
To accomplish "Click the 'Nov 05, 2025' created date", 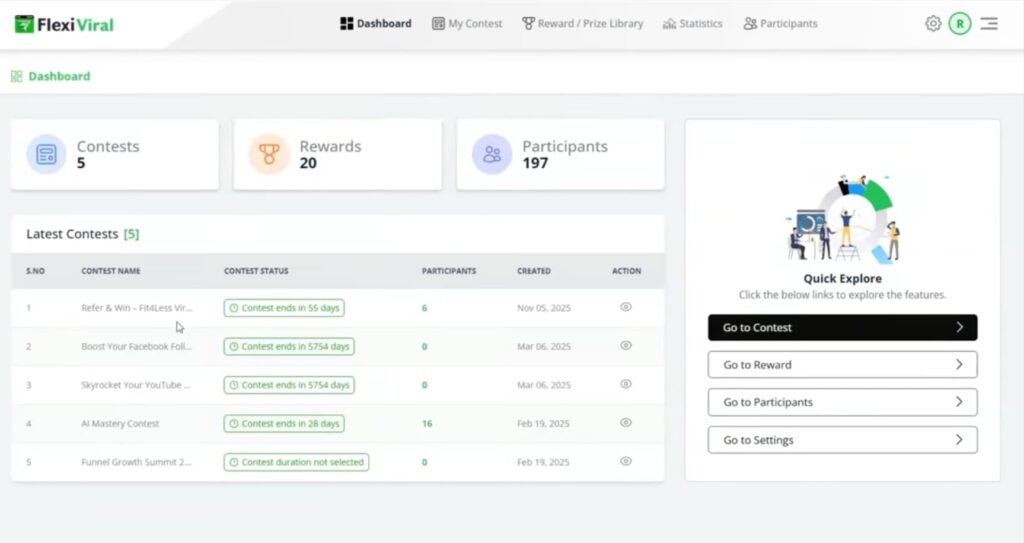I will (544, 308).
